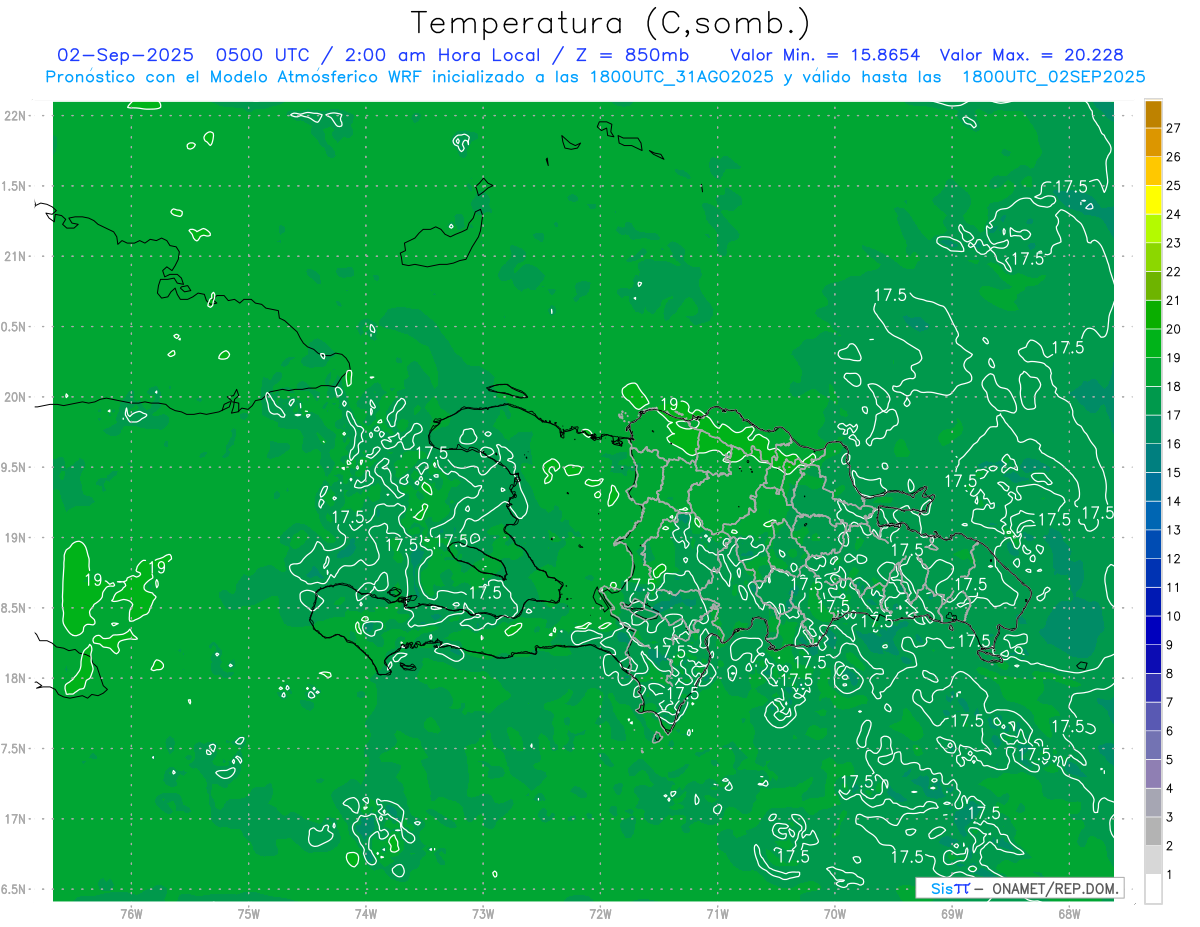Click the legend scale value "6"
Screen dimensions: 1200x927
tap(1170, 731)
